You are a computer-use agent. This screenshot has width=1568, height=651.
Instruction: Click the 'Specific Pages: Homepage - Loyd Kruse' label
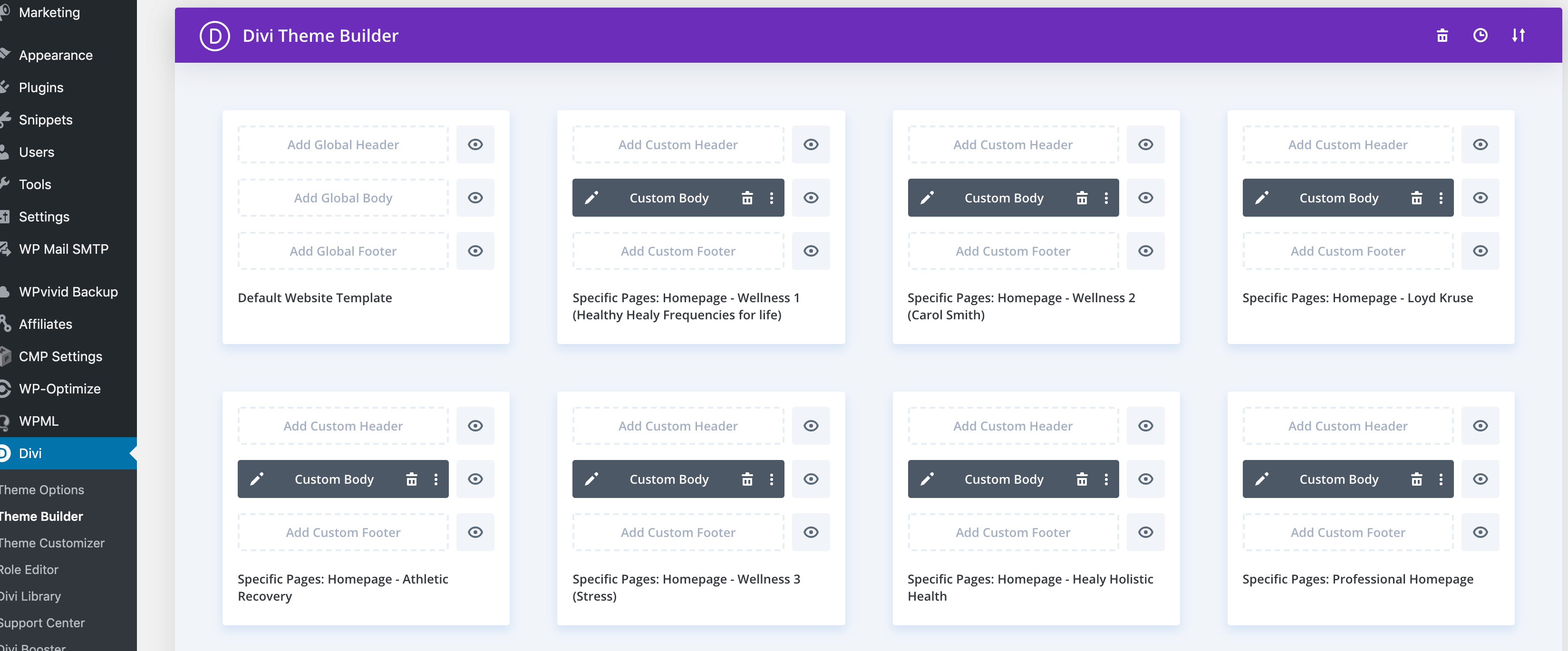(x=1357, y=297)
